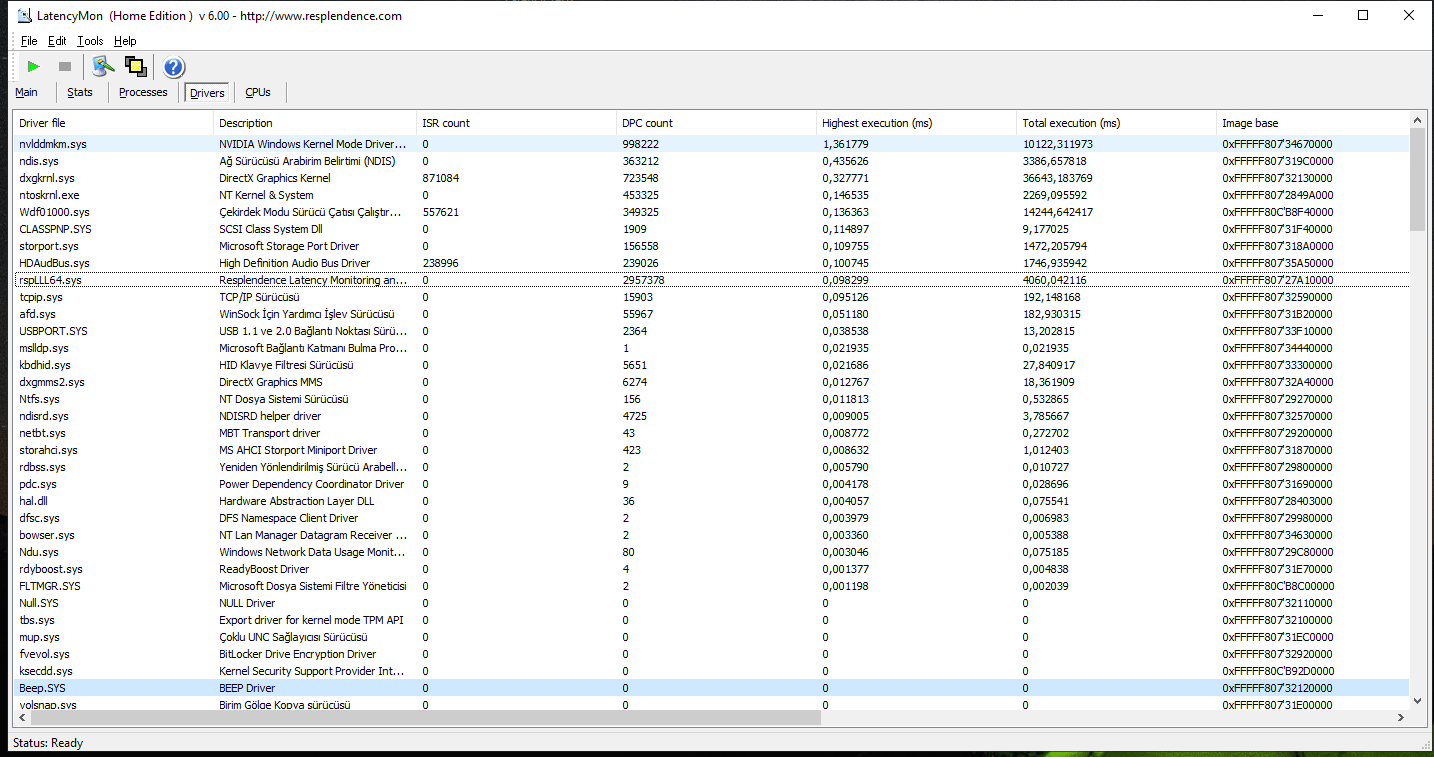Click the horizontal scrollbar right arrow
Screen dimensions: 1434x757
tap(1401, 718)
